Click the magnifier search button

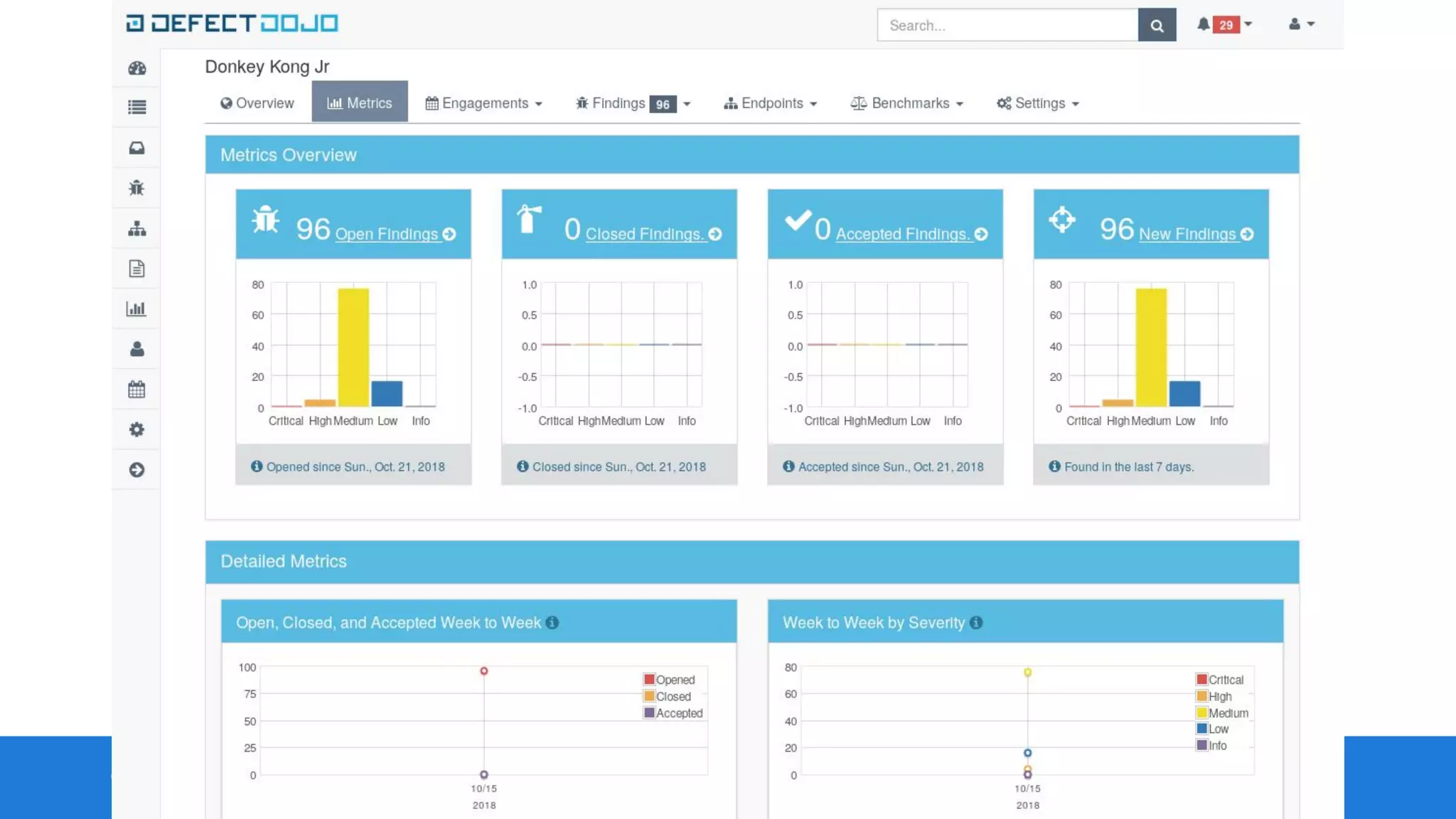click(x=1157, y=26)
